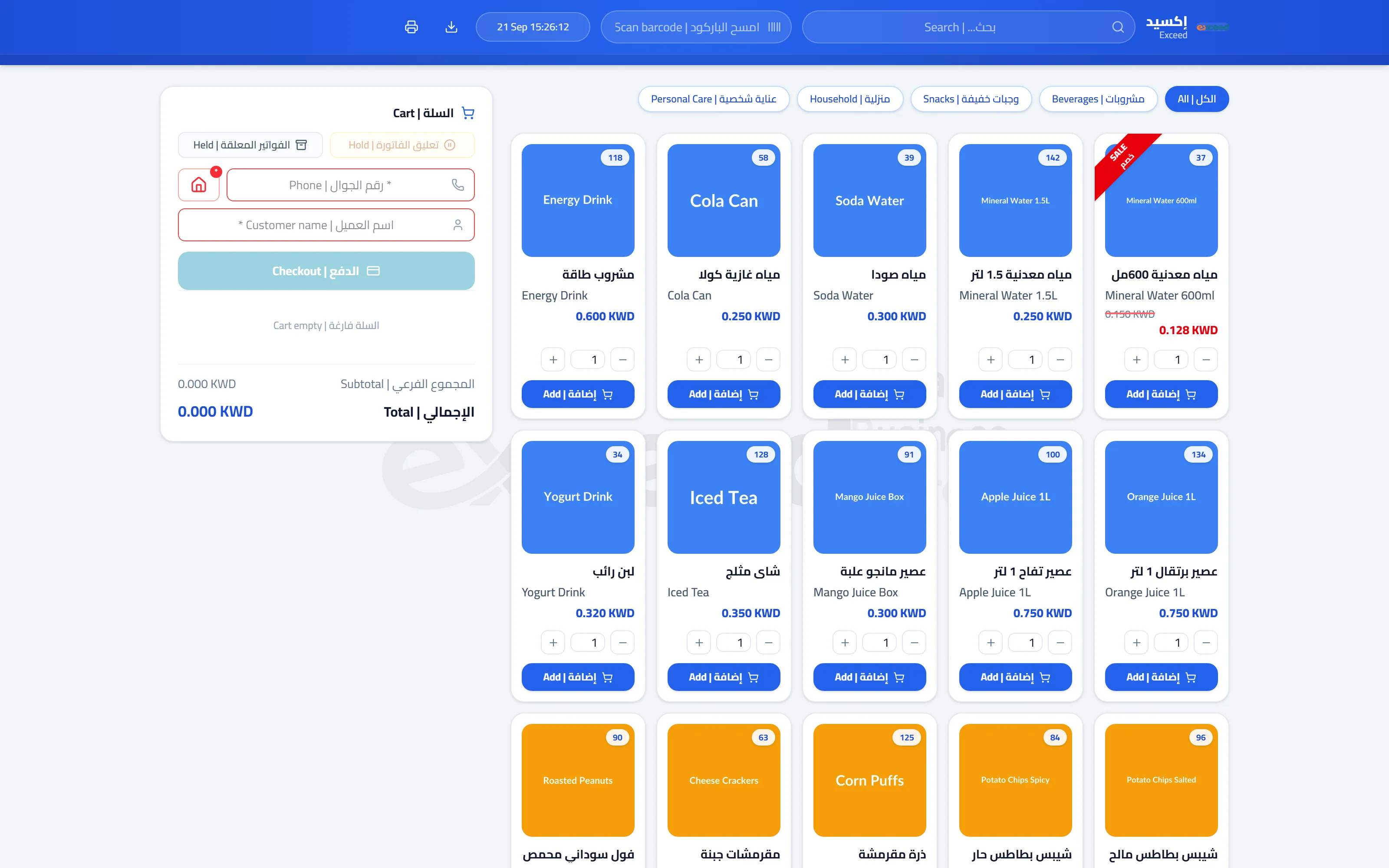Add Energy Drink to cart

pyautogui.click(x=577, y=394)
